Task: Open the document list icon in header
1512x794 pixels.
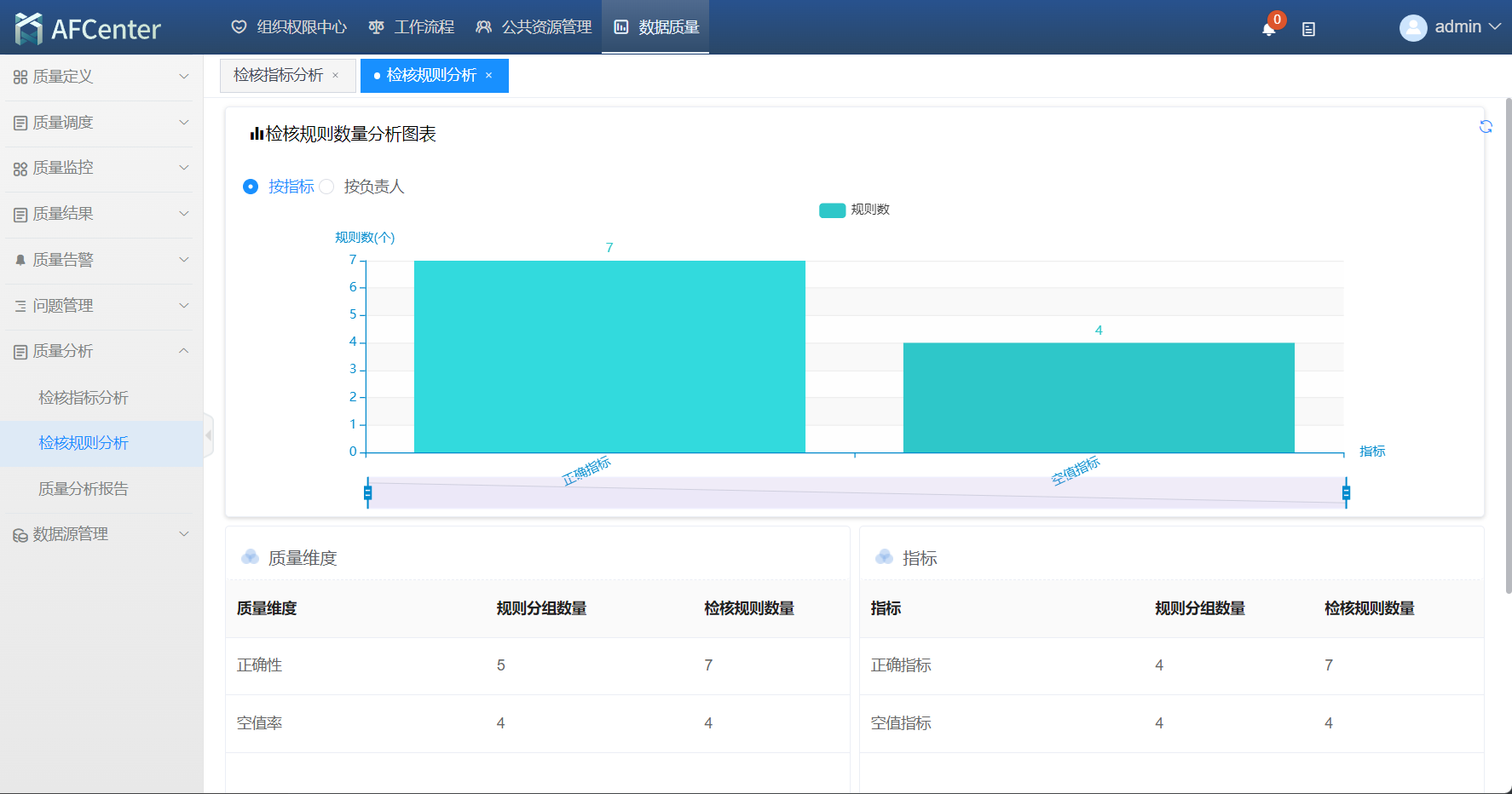Action: coord(1308,29)
